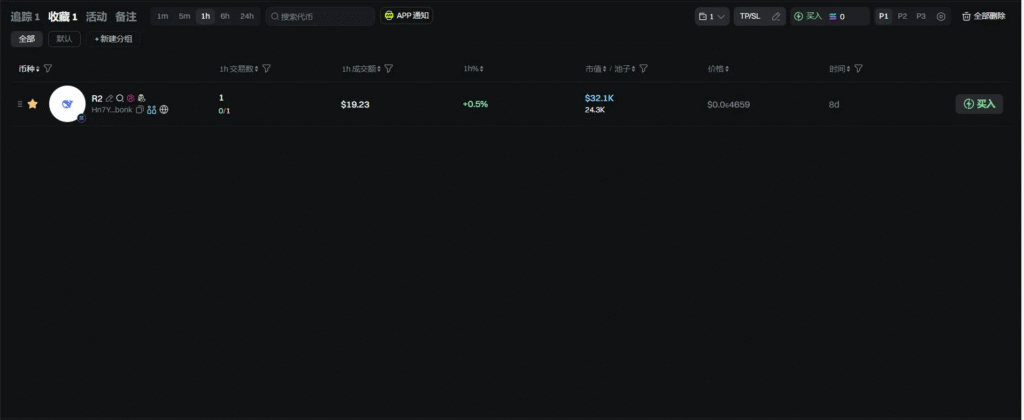Switch time interval to 24h
1024x420 pixels.
coord(246,17)
